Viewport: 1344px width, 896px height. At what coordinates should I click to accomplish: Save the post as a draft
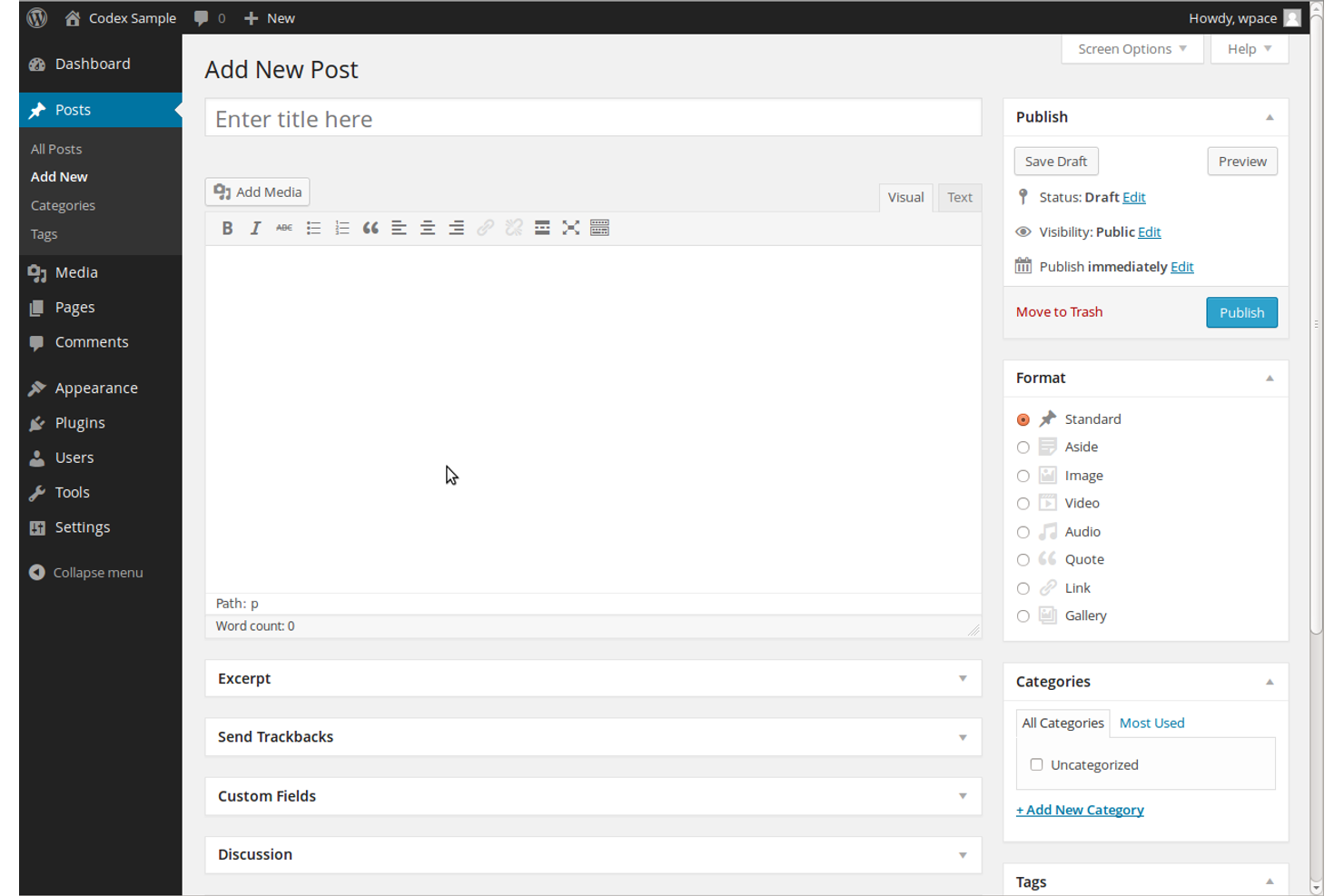(x=1055, y=161)
